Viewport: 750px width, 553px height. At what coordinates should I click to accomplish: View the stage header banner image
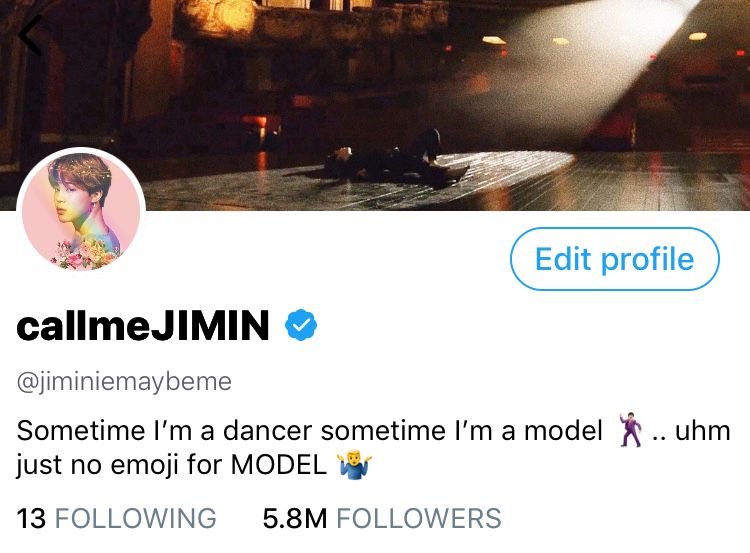(x=375, y=105)
